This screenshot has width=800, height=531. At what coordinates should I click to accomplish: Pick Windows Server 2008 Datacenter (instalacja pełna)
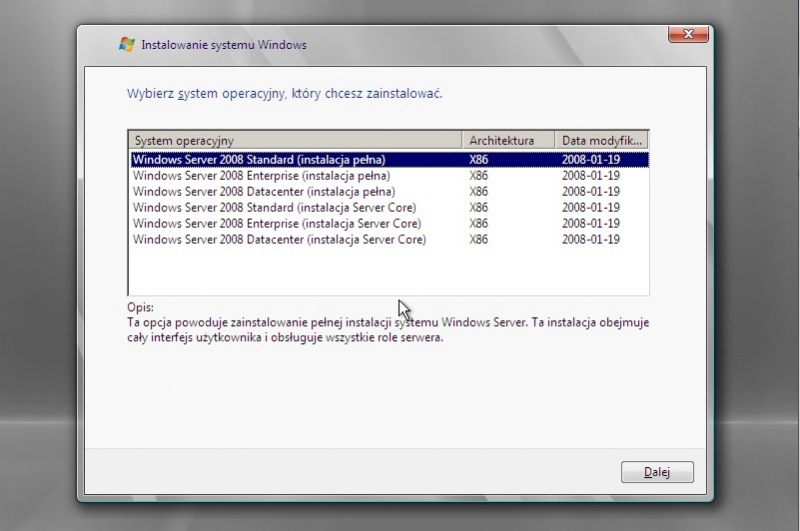pyautogui.click(x=264, y=191)
